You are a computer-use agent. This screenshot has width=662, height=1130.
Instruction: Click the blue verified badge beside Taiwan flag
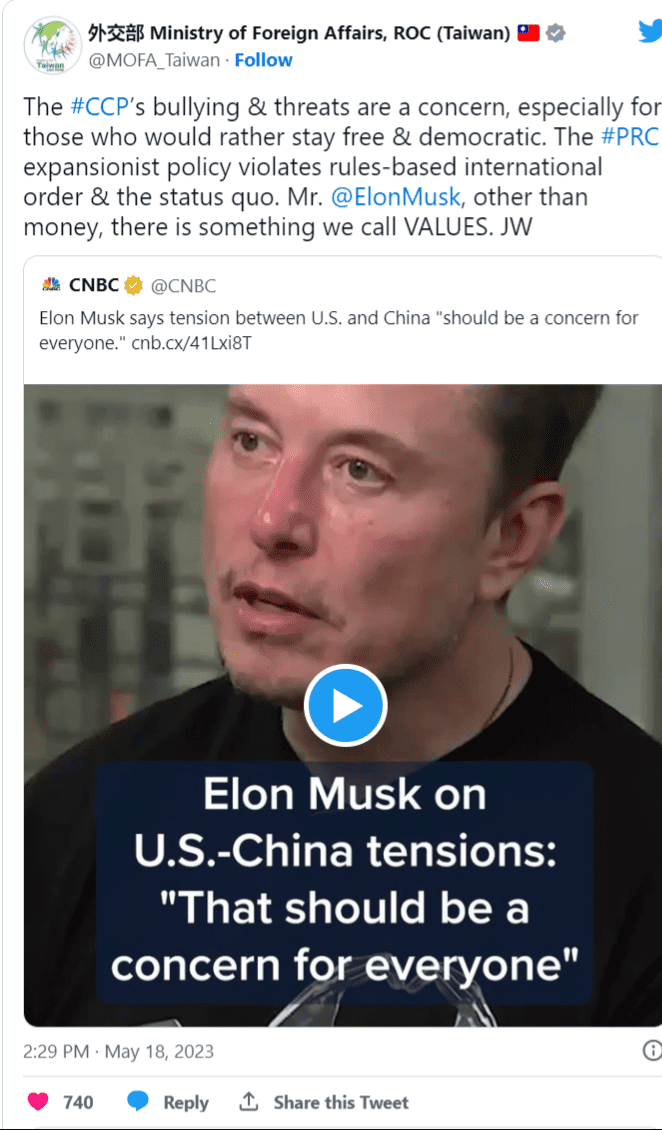(555, 32)
